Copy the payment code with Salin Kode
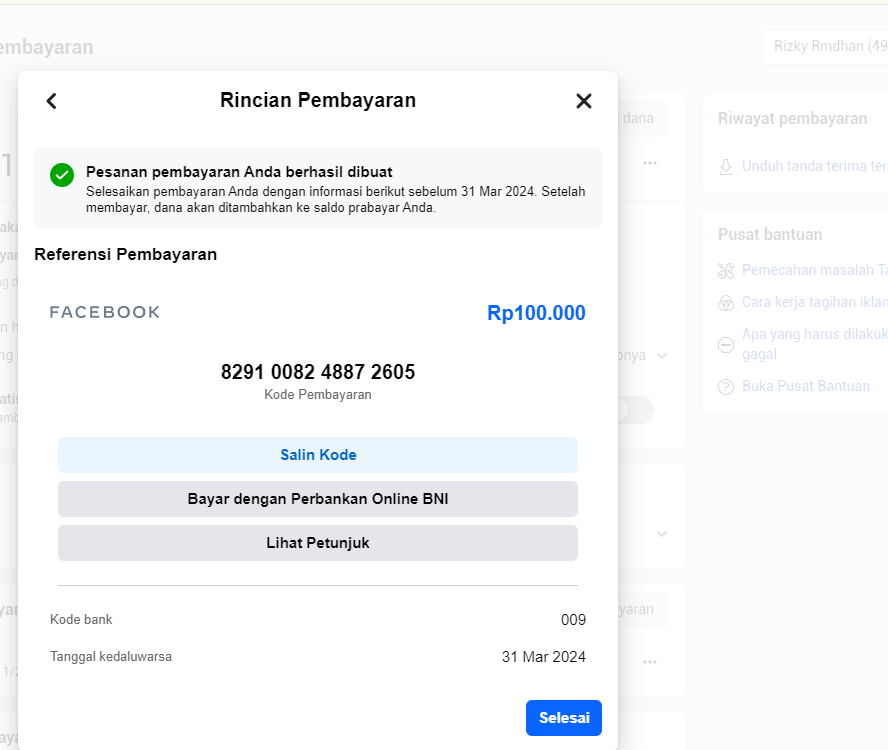 318,455
